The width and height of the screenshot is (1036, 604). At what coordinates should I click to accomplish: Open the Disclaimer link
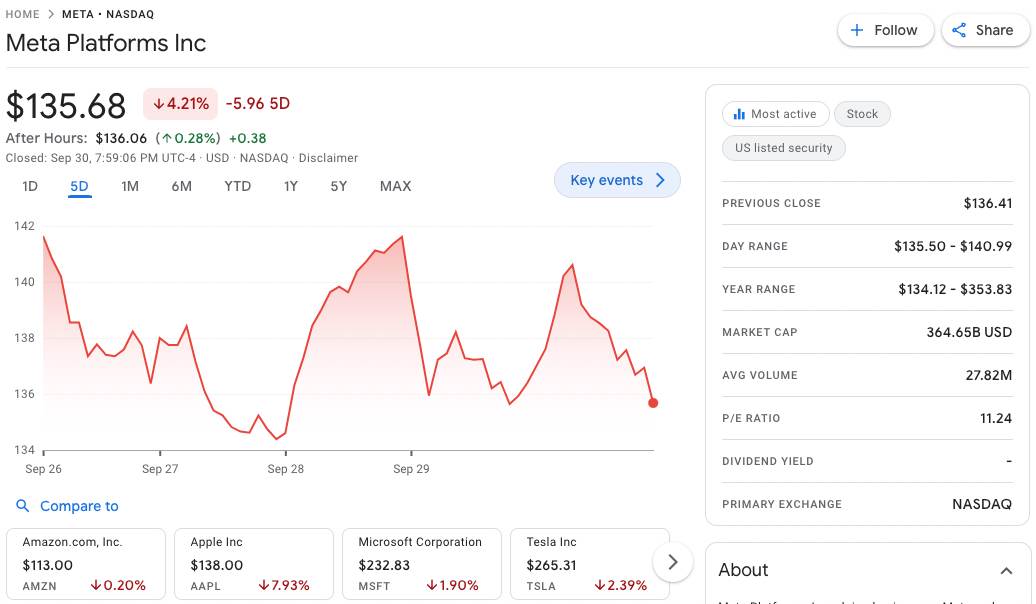[329, 158]
